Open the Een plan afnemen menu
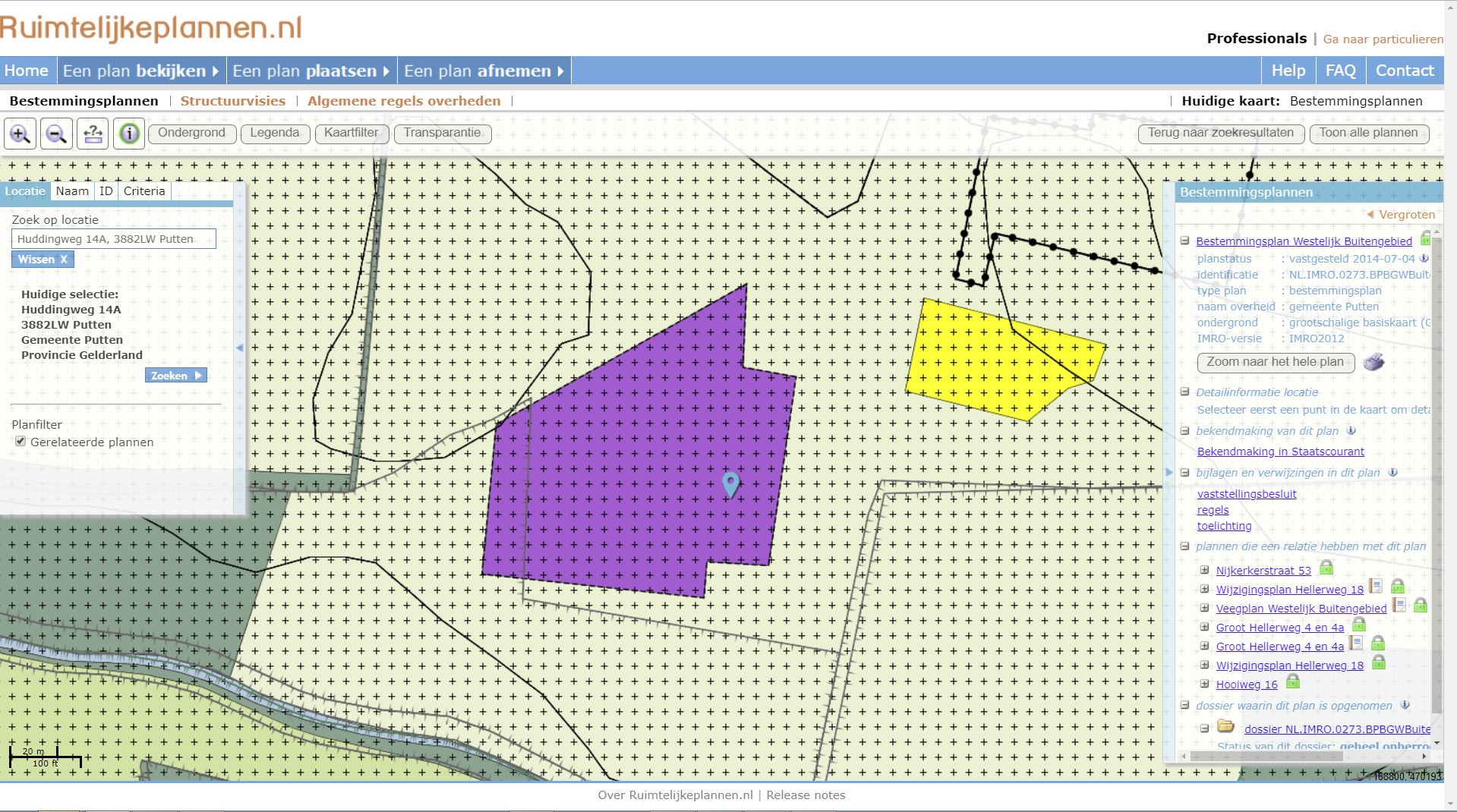Screen dimensions: 1457x812 (x=484, y=71)
